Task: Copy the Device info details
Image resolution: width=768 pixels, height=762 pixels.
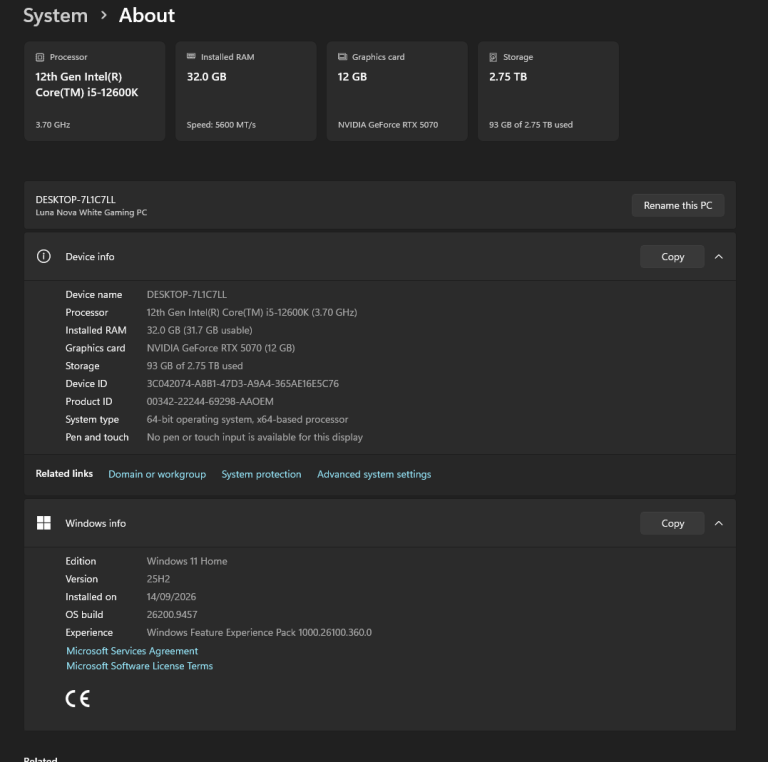Action: 672,257
